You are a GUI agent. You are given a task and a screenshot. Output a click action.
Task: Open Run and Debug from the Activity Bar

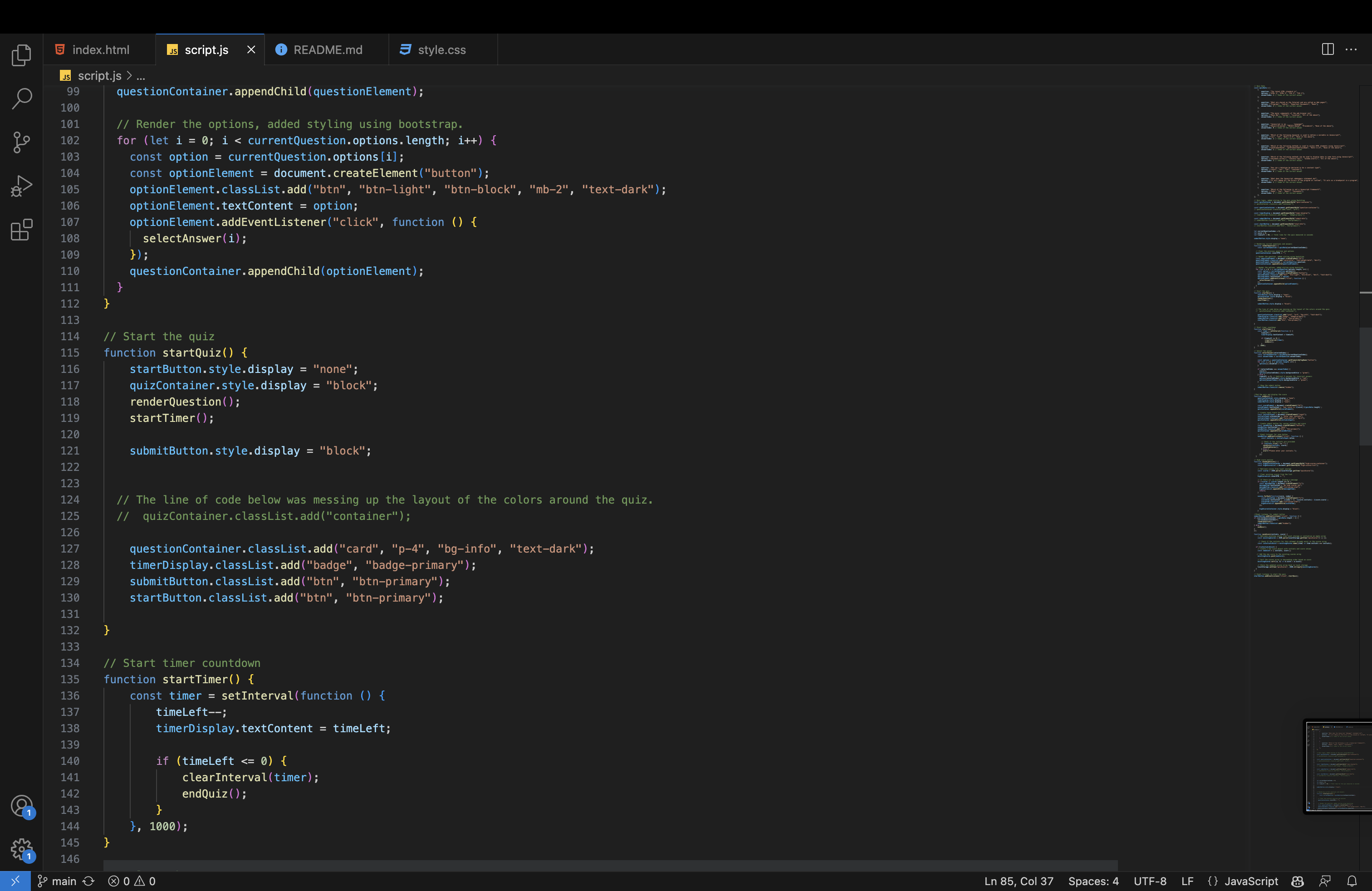pyautogui.click(x=21, y=186)
